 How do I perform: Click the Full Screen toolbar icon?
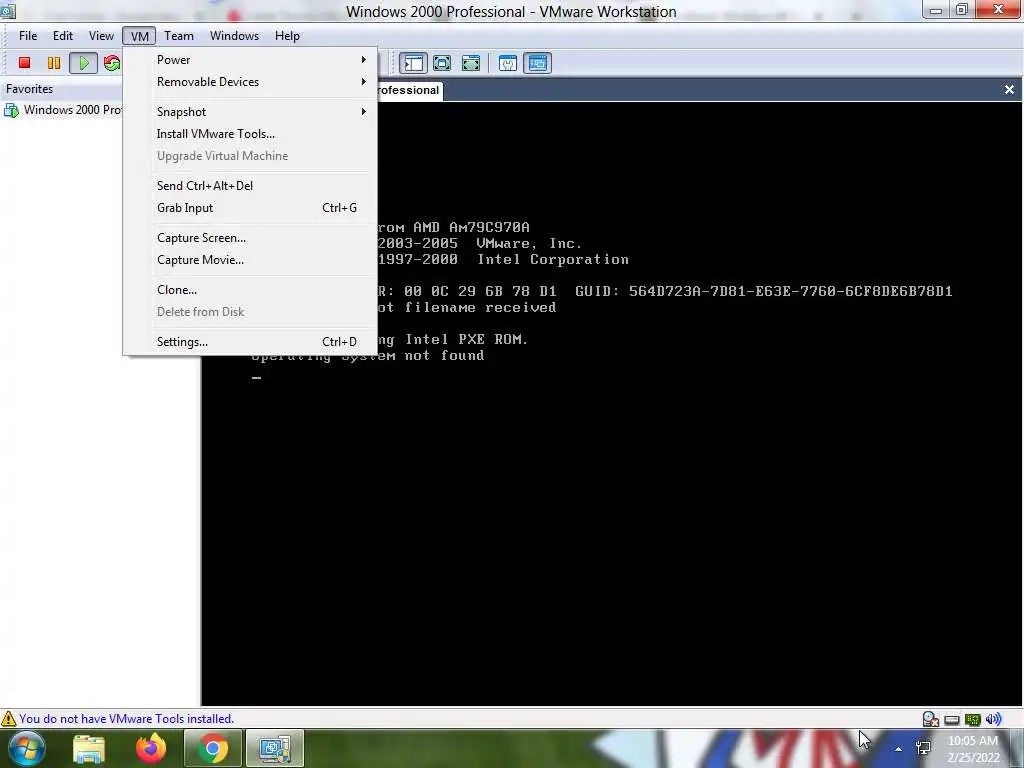(x=442, y=63)
